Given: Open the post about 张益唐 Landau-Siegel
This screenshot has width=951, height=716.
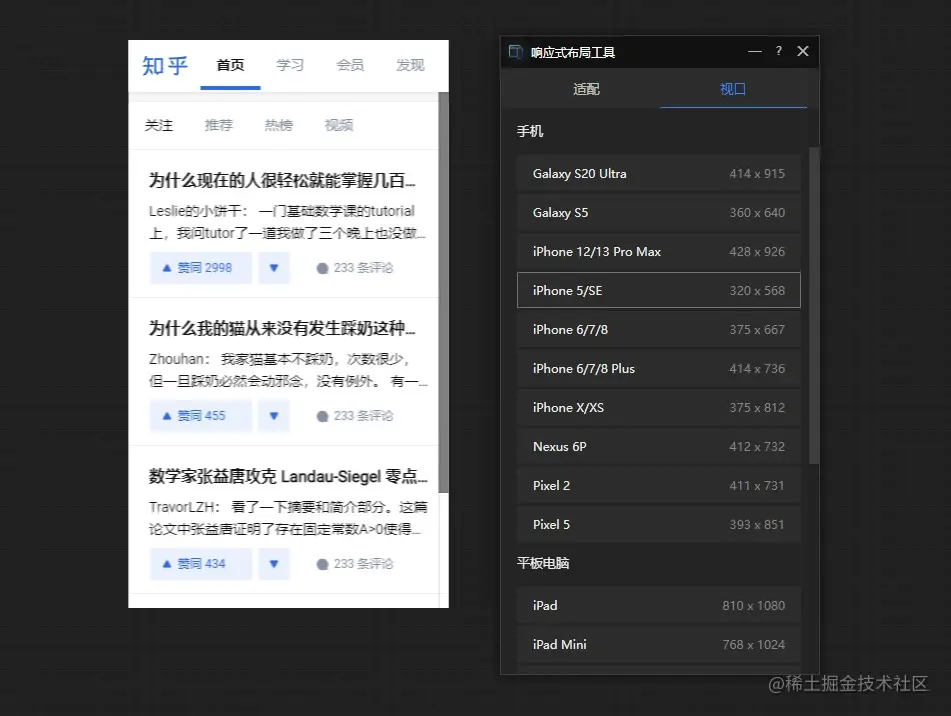Looking at the screenshot, I should [288, 477].
